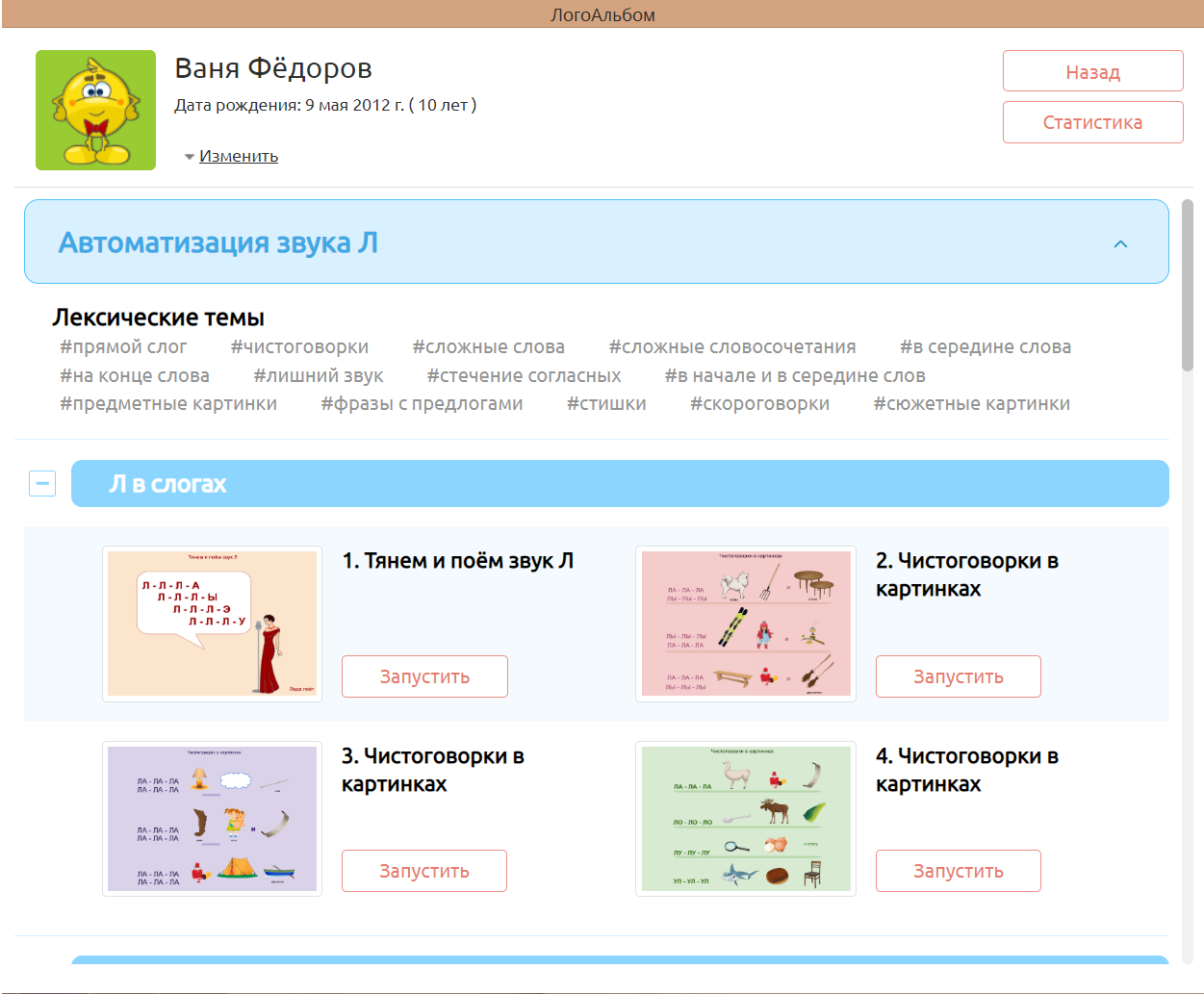Select the '#скороговорки' tag
Viewport: 1204px width, 994px height.
click(759, 404)
